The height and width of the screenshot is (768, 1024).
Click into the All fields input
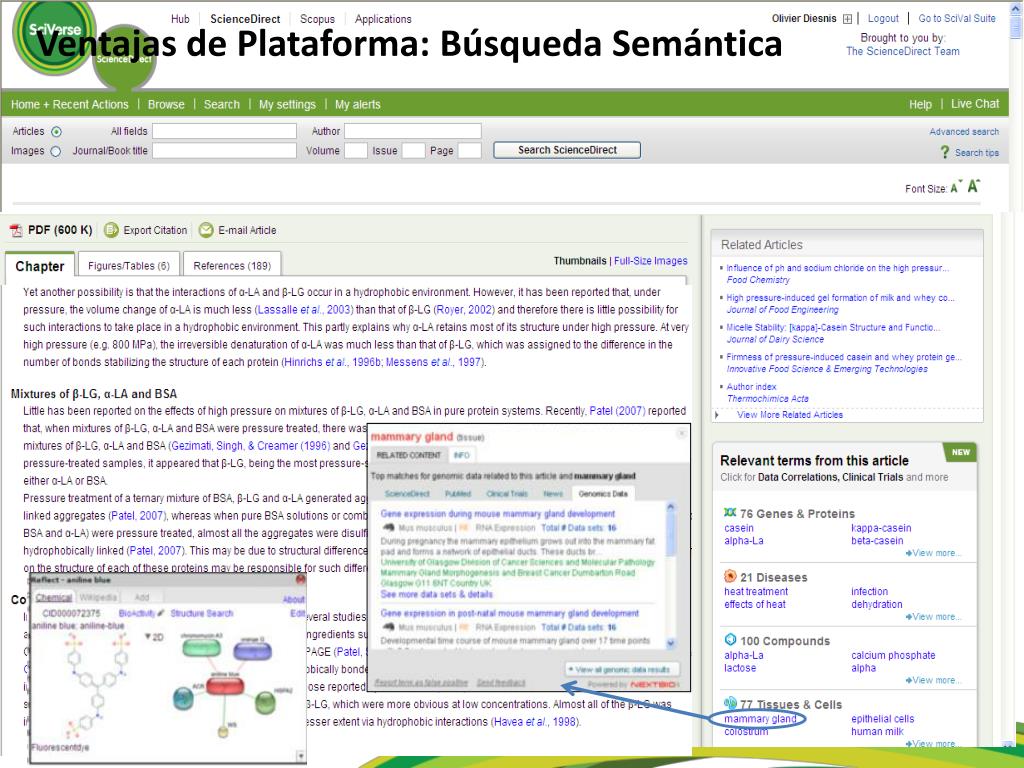224,131
